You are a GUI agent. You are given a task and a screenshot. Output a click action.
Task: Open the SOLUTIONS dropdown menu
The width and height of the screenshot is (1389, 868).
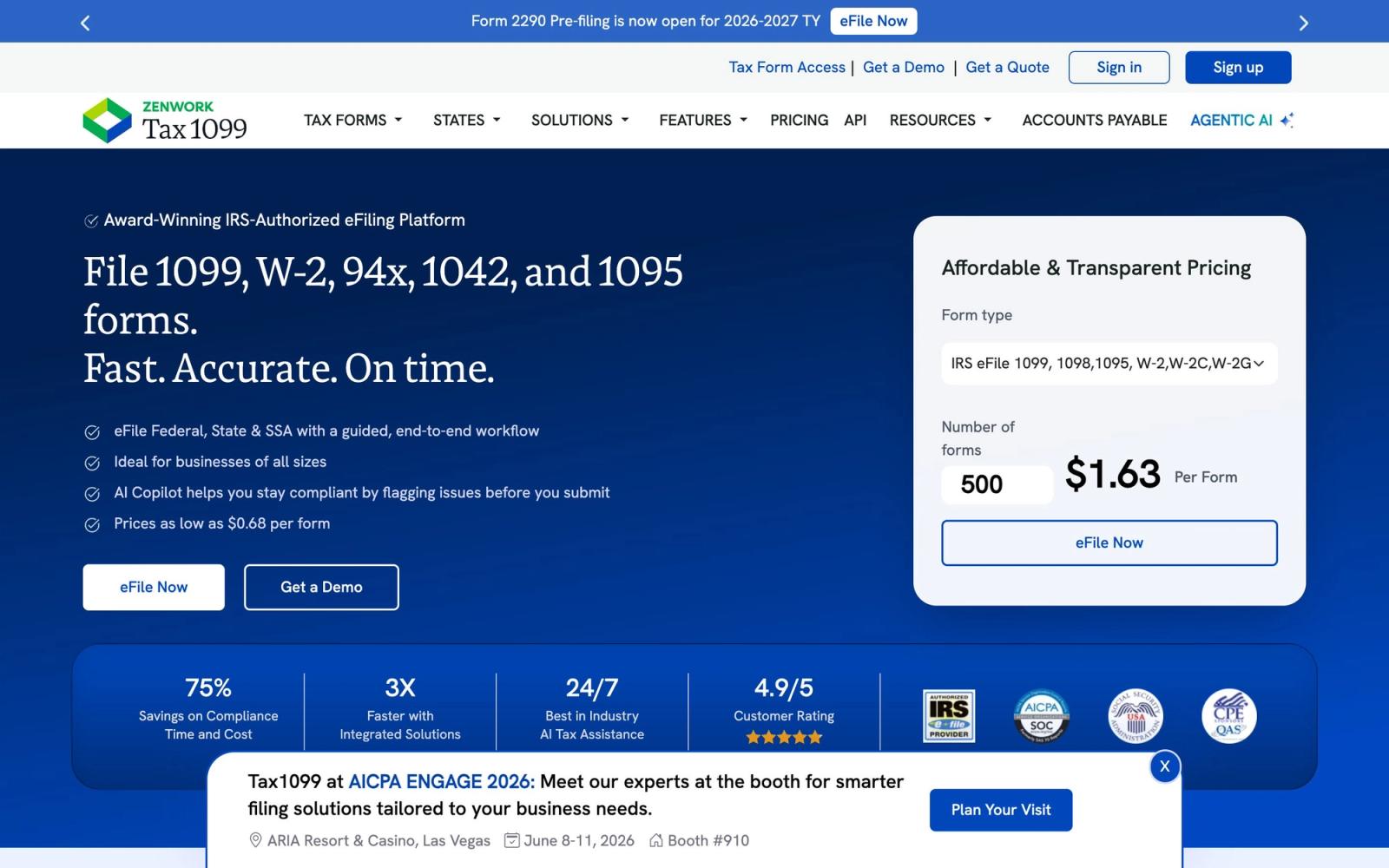coord(580,120)
